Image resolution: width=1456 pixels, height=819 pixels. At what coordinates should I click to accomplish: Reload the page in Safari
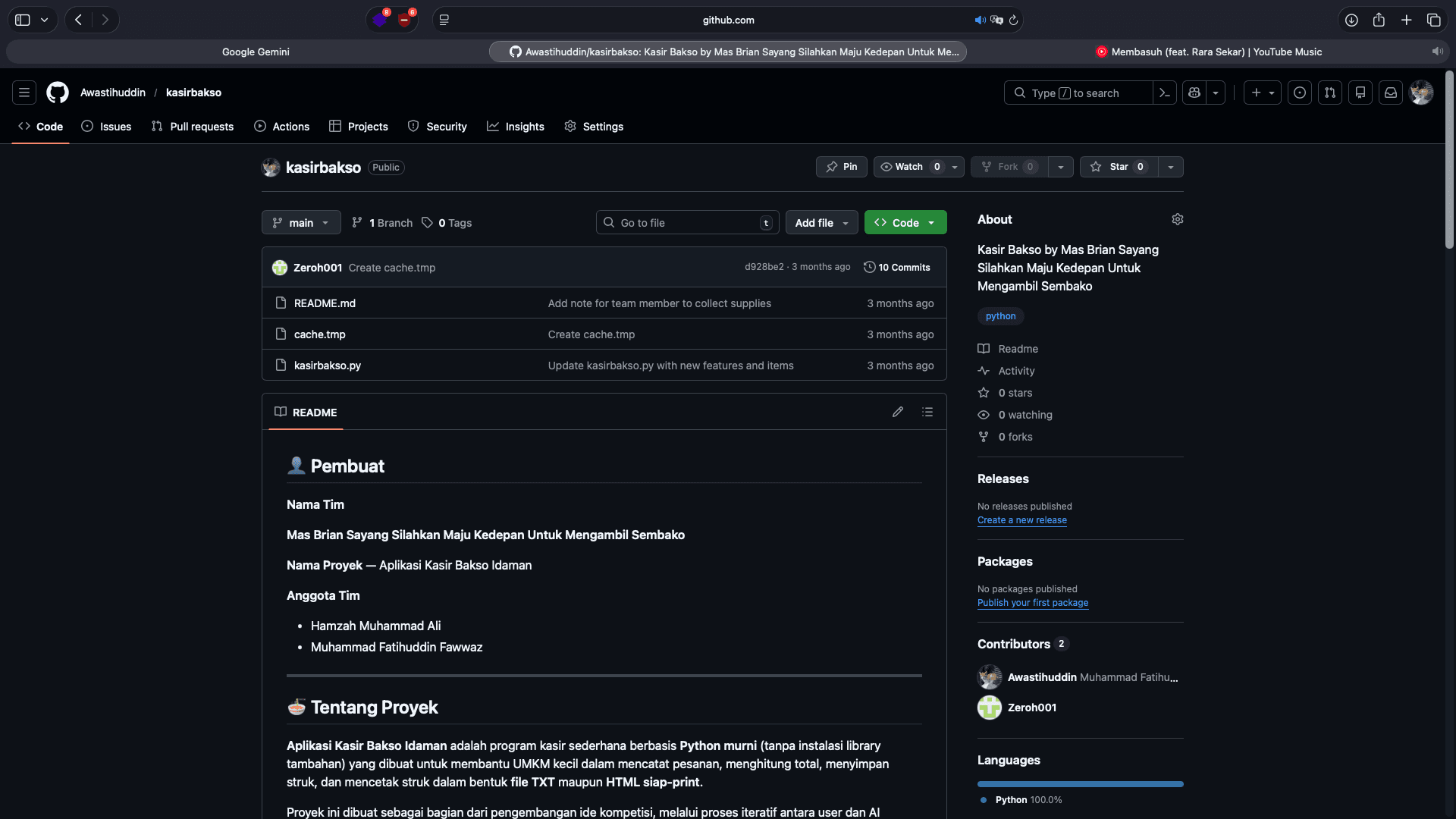pos(1013,20)
